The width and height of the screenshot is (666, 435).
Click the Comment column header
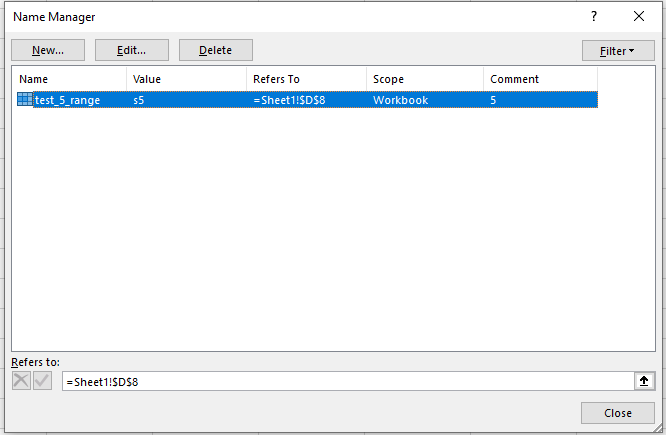[540, 79]
